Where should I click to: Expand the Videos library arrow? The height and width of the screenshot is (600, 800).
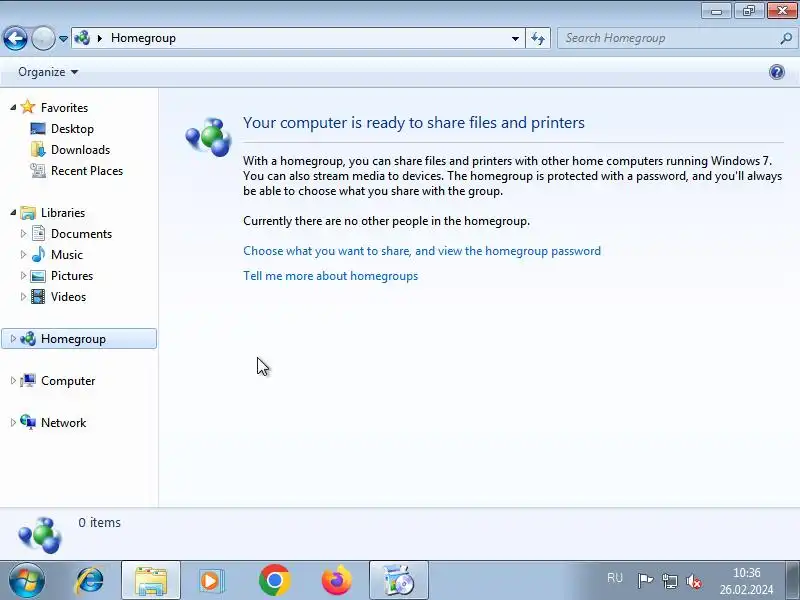tap(23, 296)
